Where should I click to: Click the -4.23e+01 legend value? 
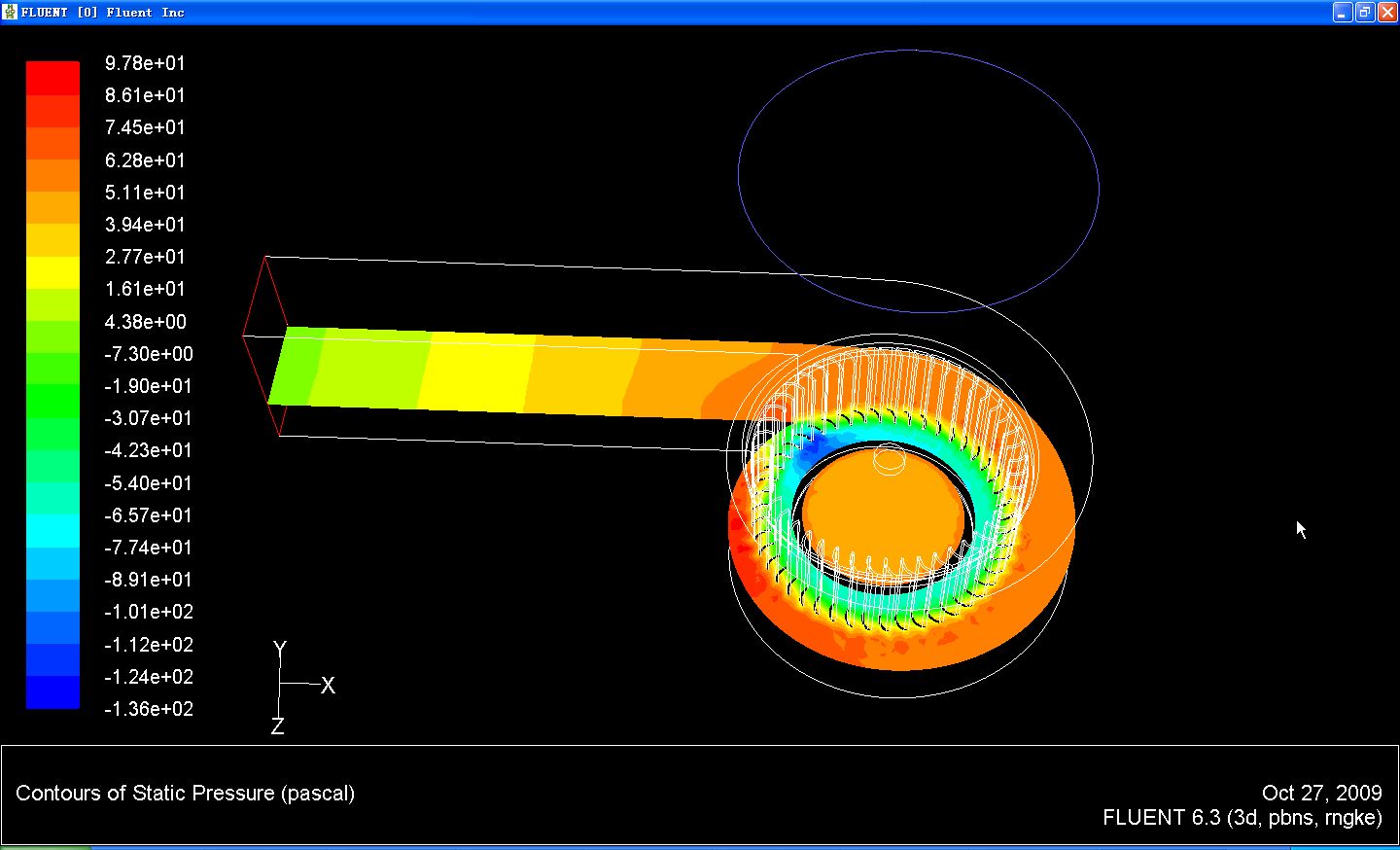pyautogui.click(x=149, y=450)
